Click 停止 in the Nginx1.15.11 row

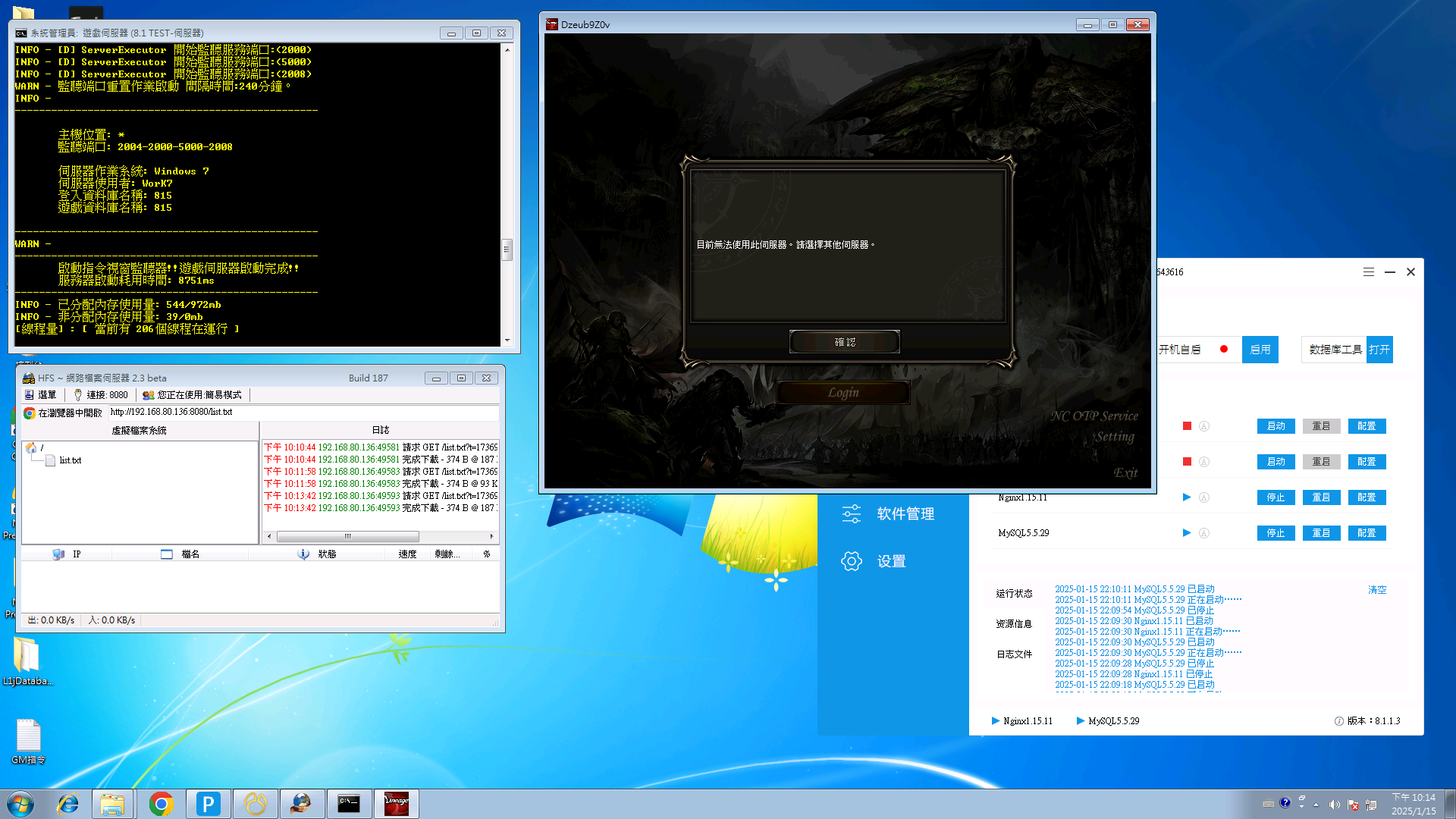[1276, 497]
